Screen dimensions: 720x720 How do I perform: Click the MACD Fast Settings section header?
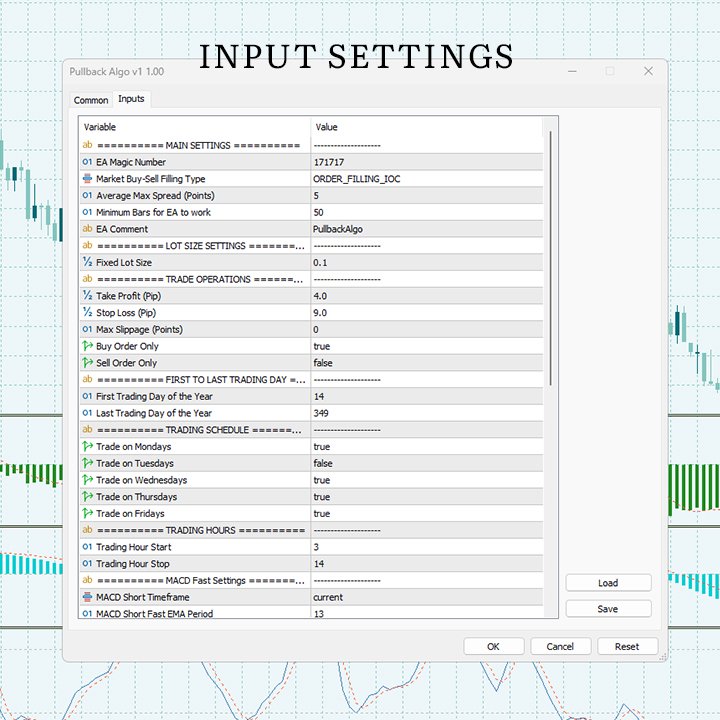[311, 580]
